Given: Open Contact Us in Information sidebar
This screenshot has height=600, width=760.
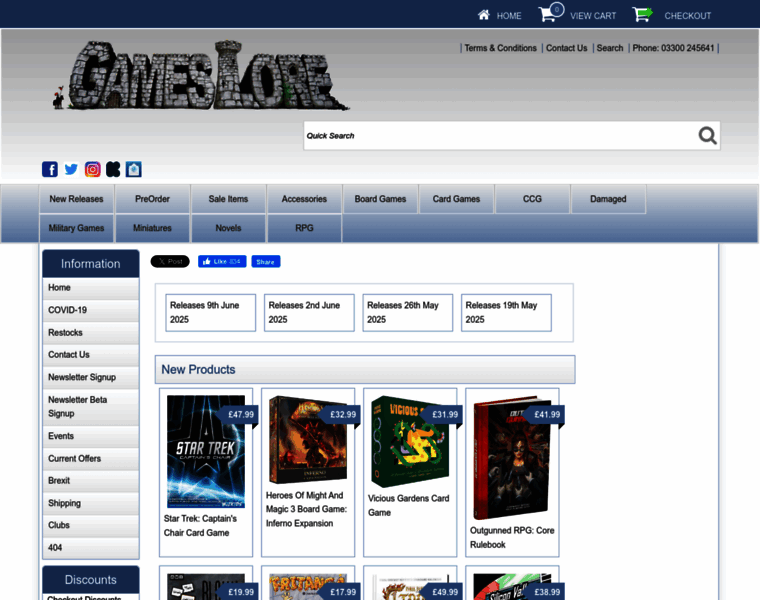Looking at the screenshot, I should point(91,355).
